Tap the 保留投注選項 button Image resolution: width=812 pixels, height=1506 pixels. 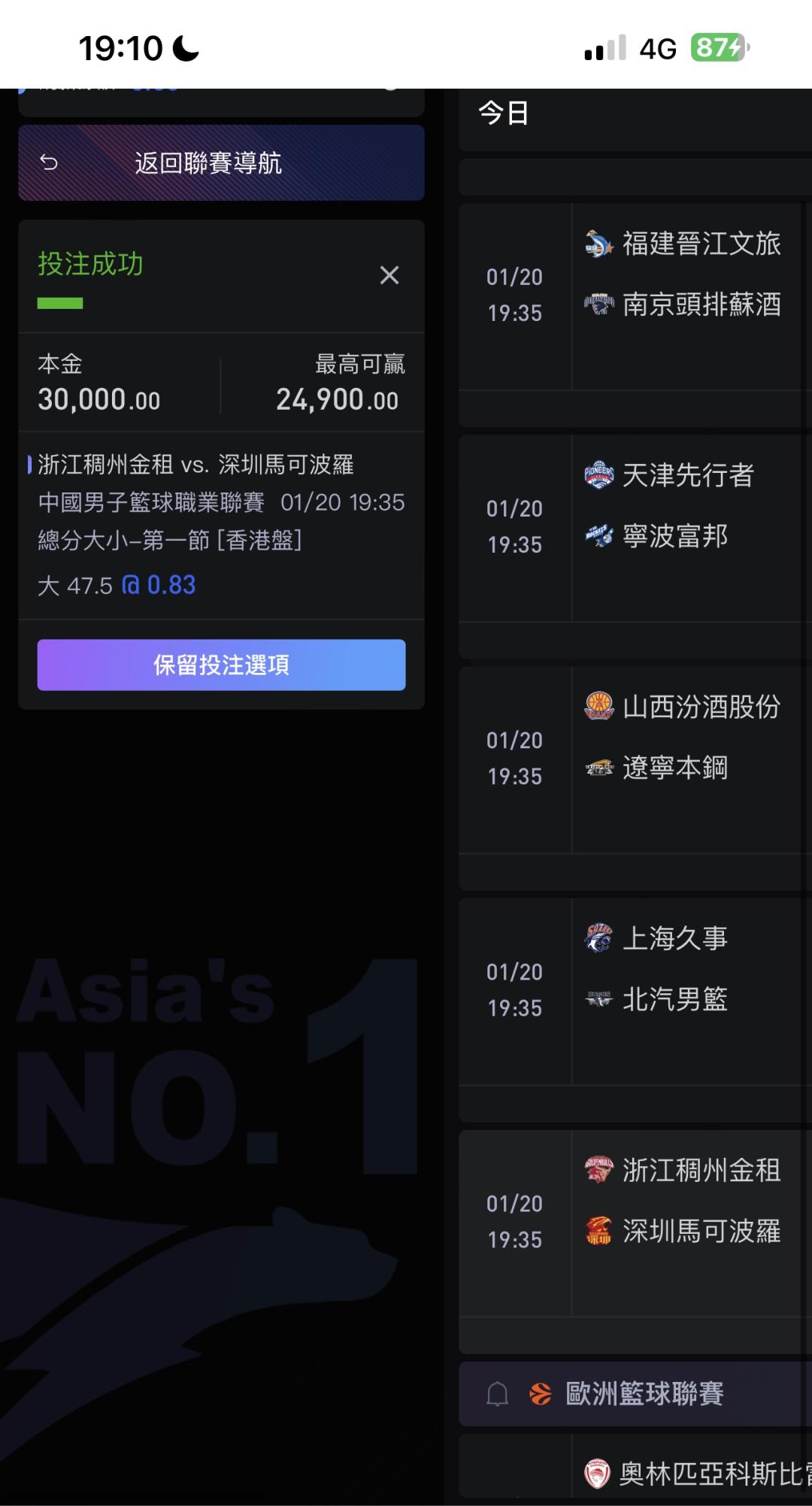coord(221,665)
